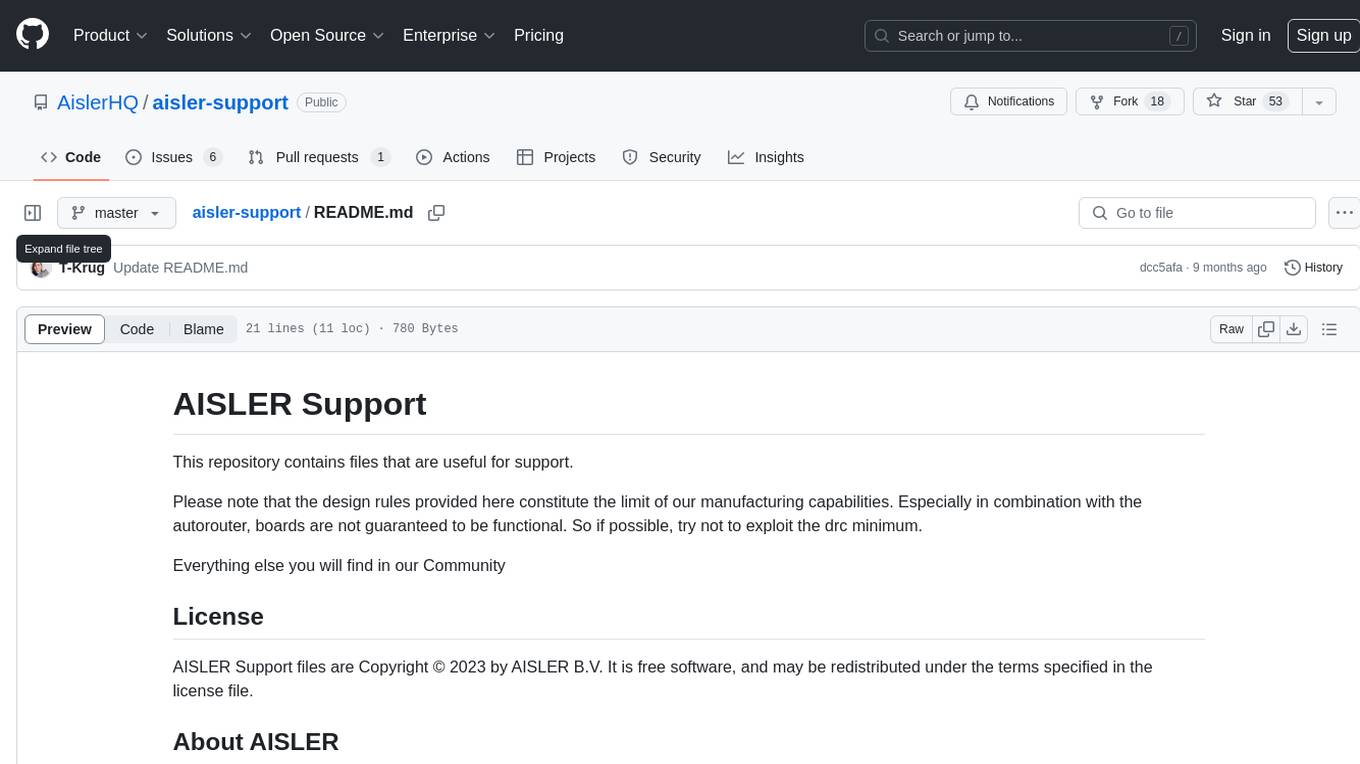Click the star count 53
This screenshot has height=764, width=1360.
[1275, 102]
